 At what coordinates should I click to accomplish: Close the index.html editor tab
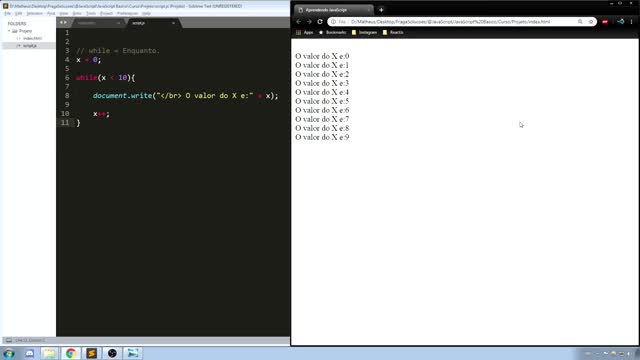pyautogui.click(x=119, y=23)
